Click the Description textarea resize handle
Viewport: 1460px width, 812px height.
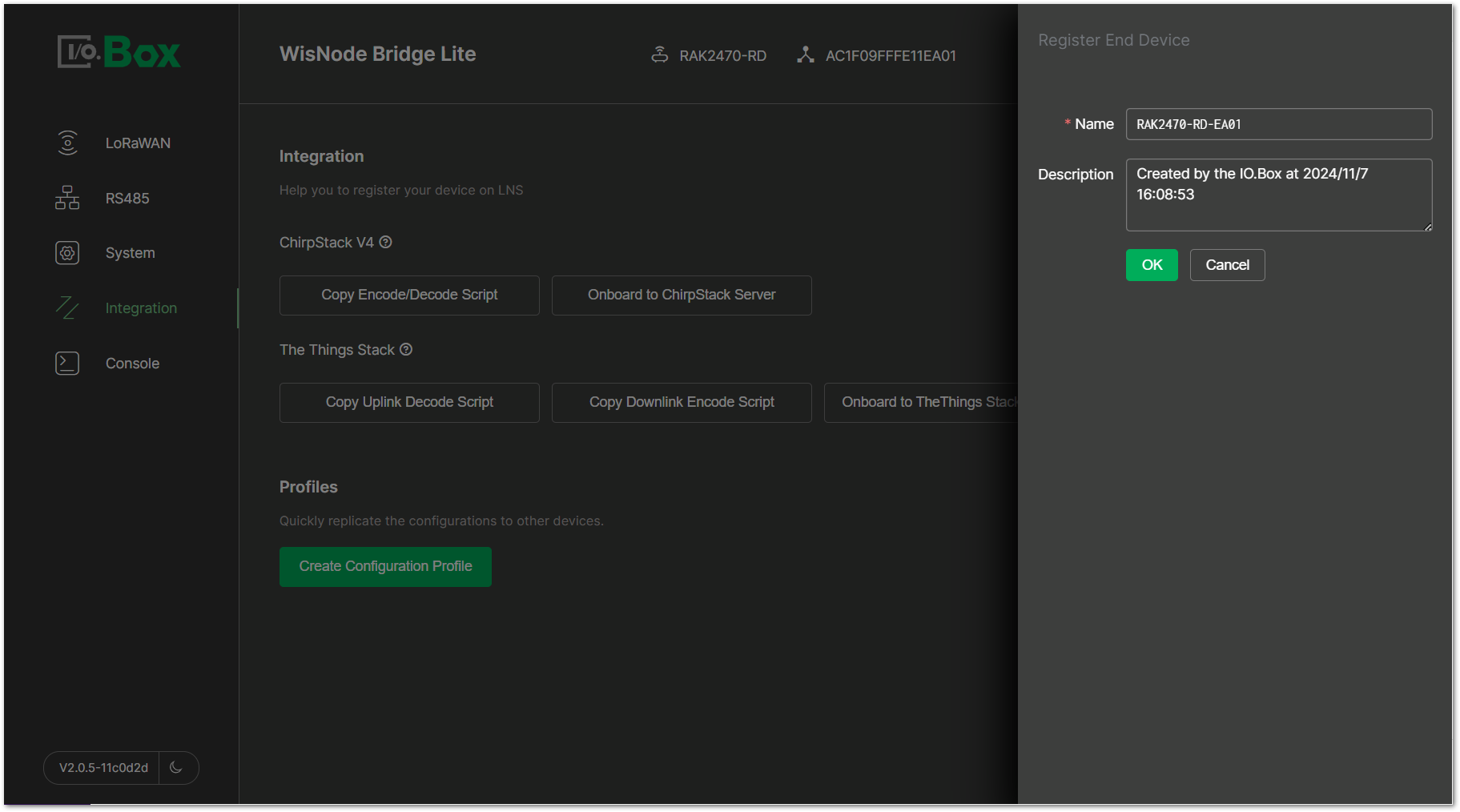click(1428, 227)
